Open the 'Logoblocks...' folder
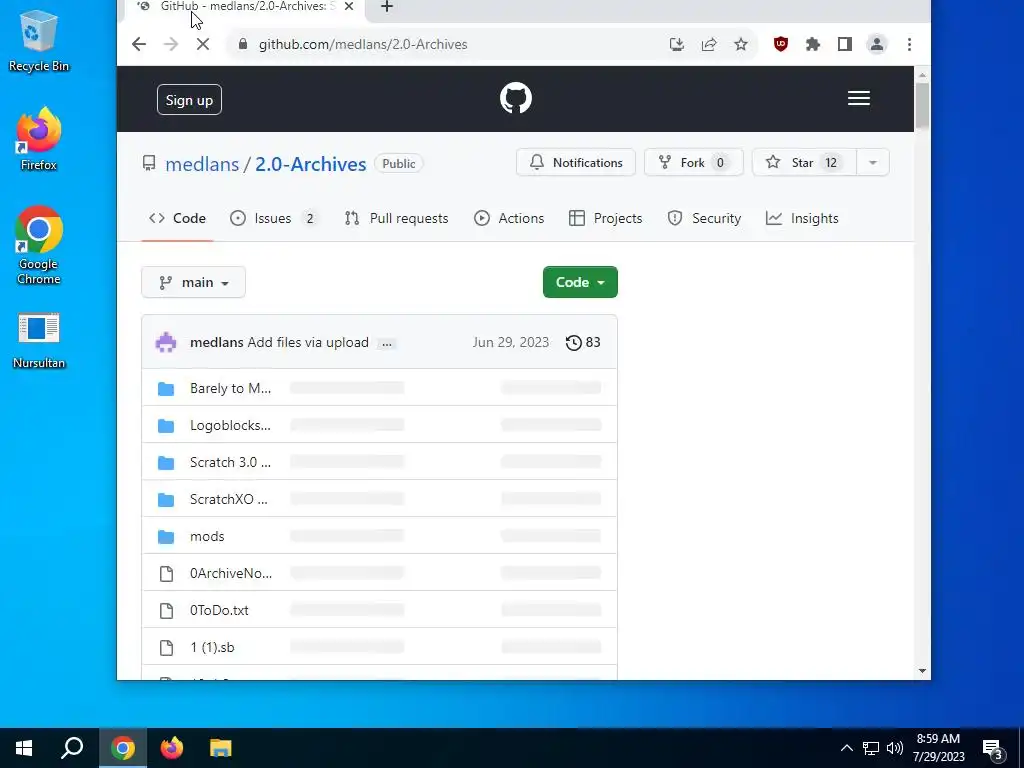1024x768 pixels. pyautogui.click(x=230, y=425)
